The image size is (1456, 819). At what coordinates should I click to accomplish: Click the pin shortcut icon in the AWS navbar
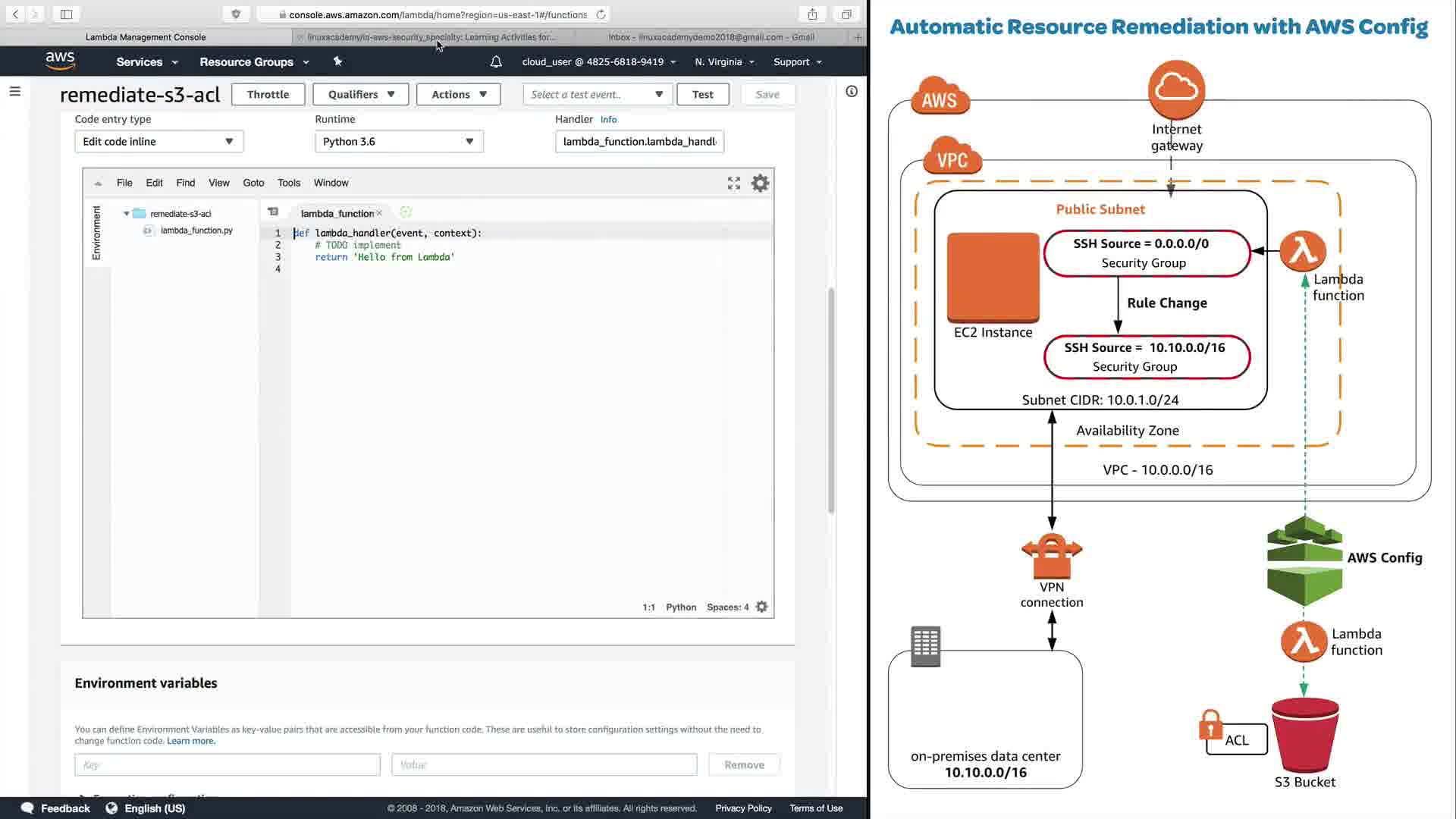point(337,62)
